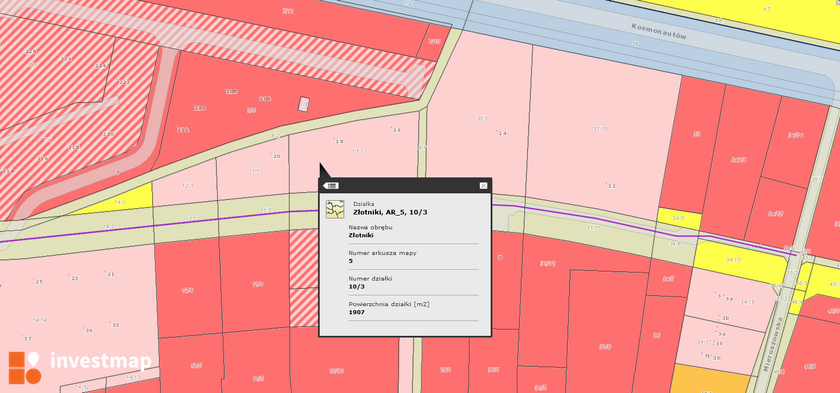Viewport: 840px width, 393px height.
Task: Open the investmap text link
Action: click(x=100, y=361)
